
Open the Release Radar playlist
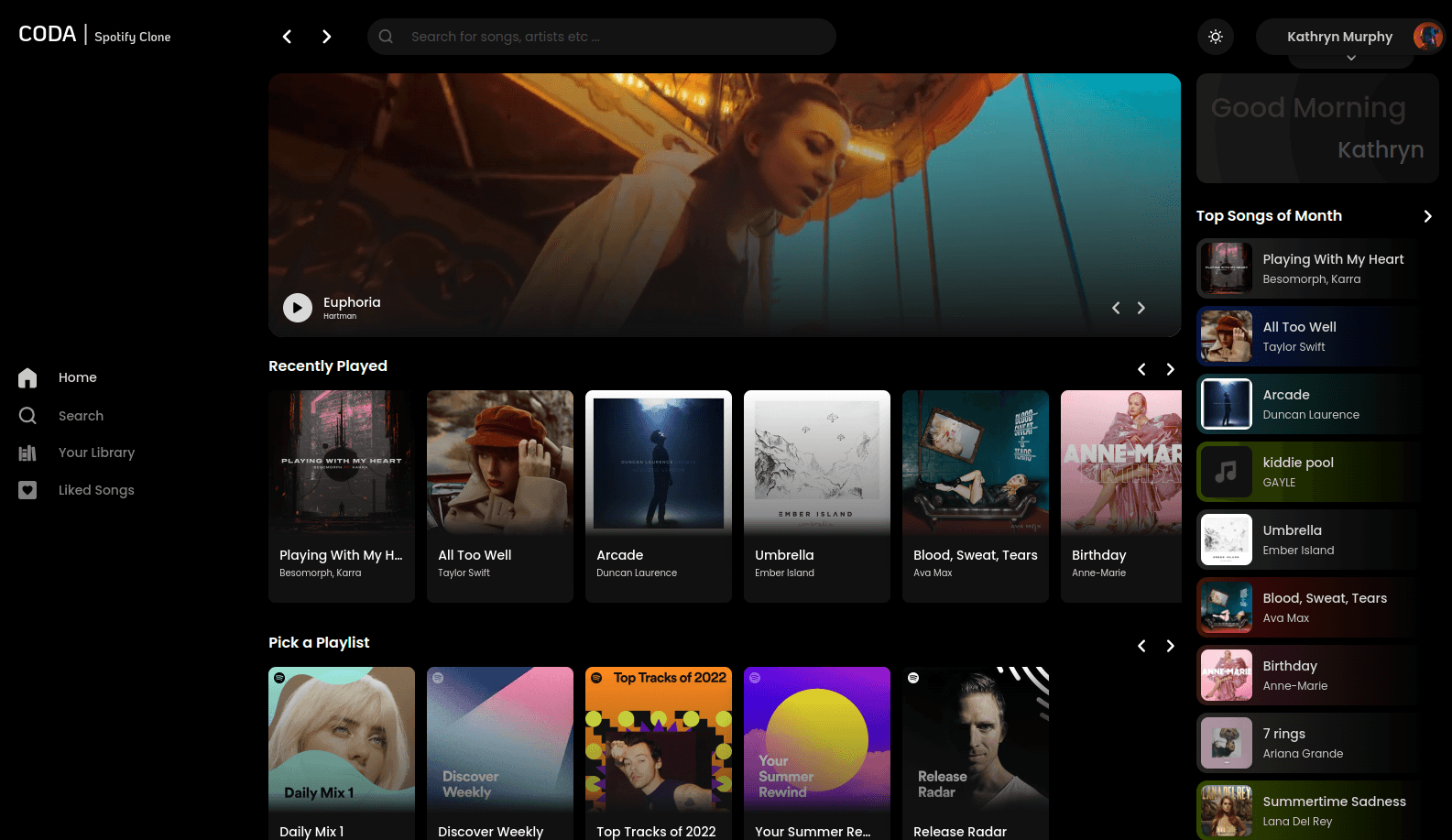tap(976, 753)
